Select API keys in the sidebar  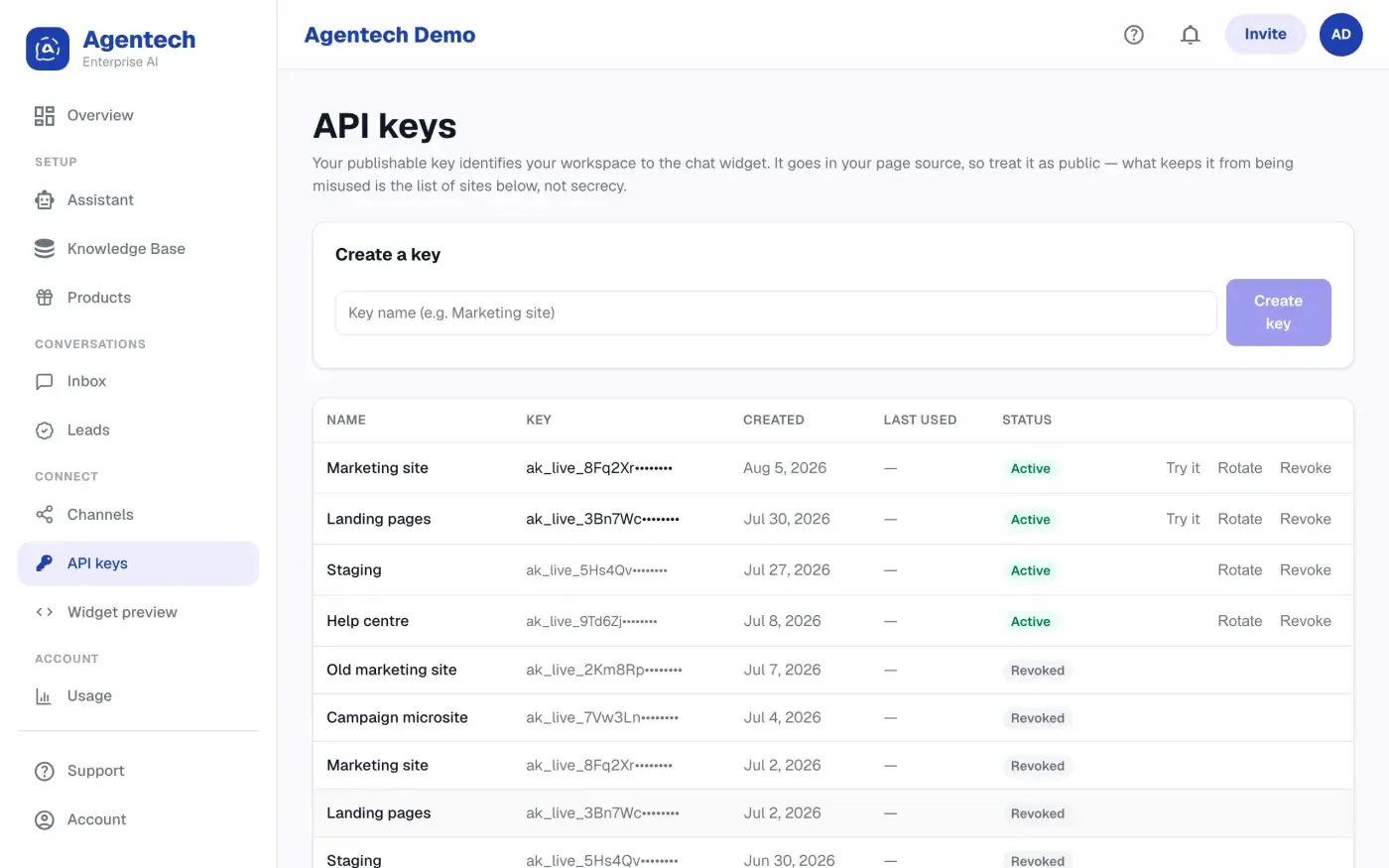tap(139, 563)
